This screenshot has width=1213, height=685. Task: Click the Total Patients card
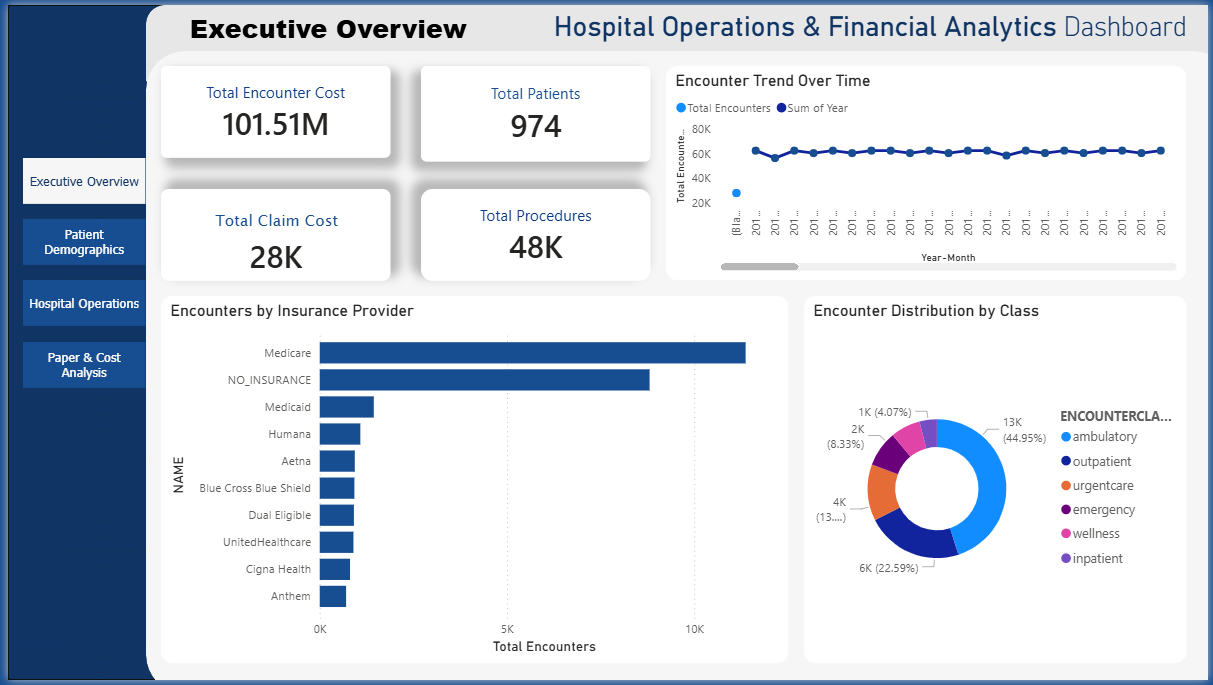535,112
